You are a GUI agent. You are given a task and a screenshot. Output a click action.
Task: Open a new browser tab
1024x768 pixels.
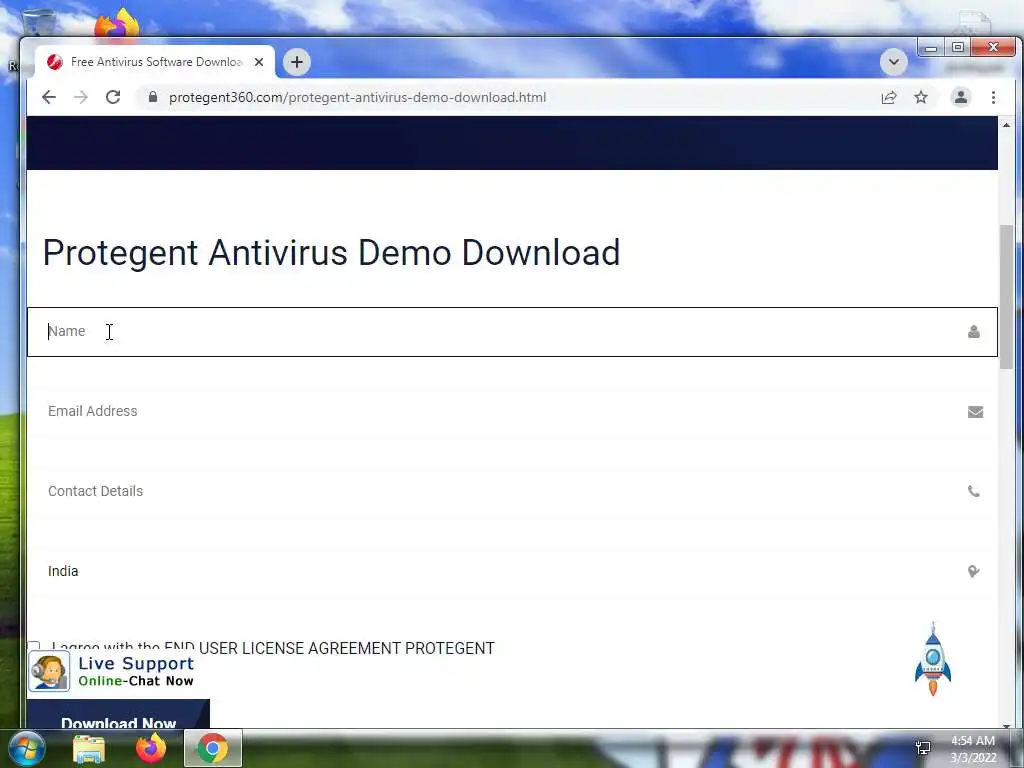click(296, 62)
